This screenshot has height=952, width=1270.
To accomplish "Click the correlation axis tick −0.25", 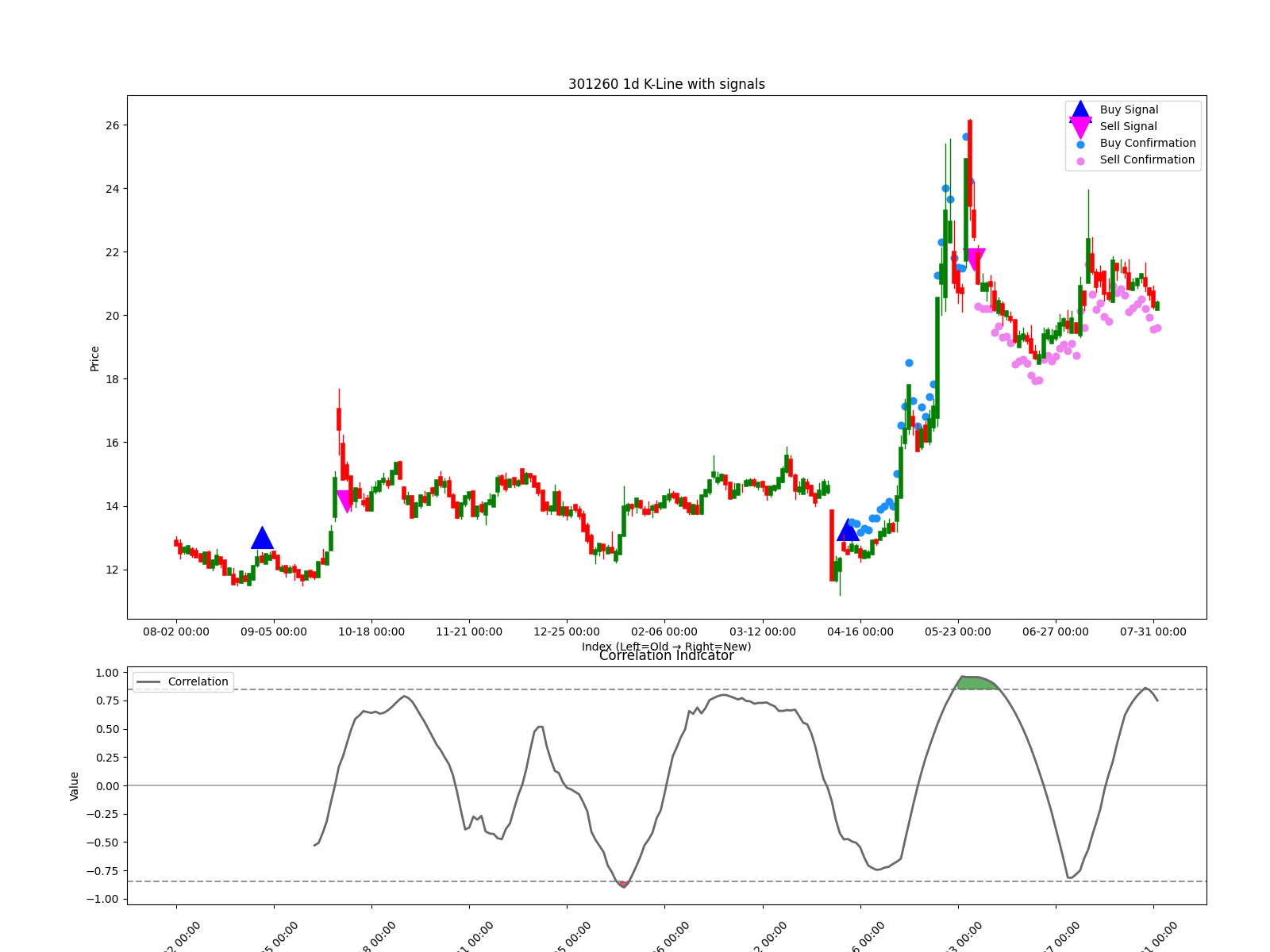I will point(102,814).
